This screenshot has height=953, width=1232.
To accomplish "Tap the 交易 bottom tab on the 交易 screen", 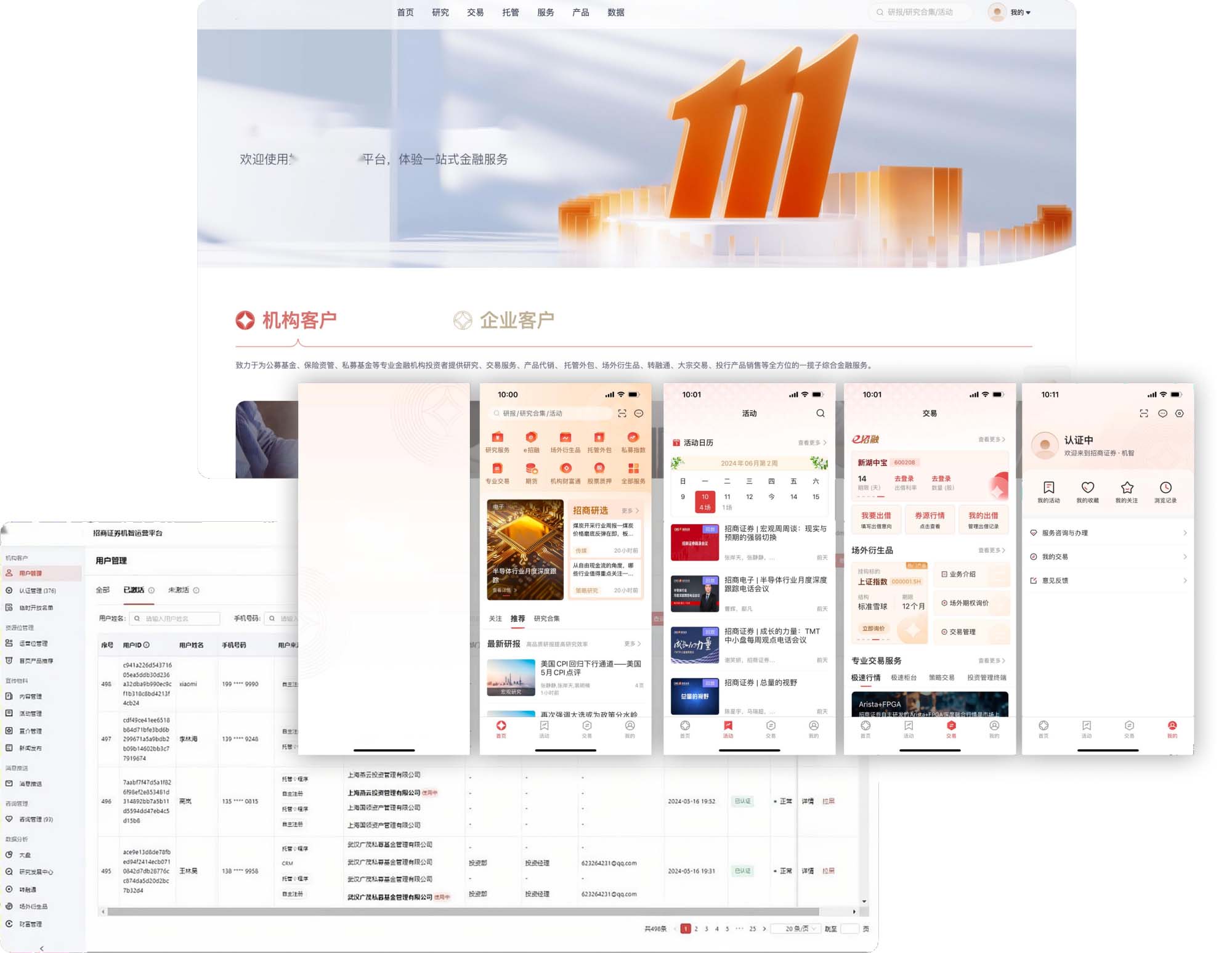I will click(x=951, y=729).
